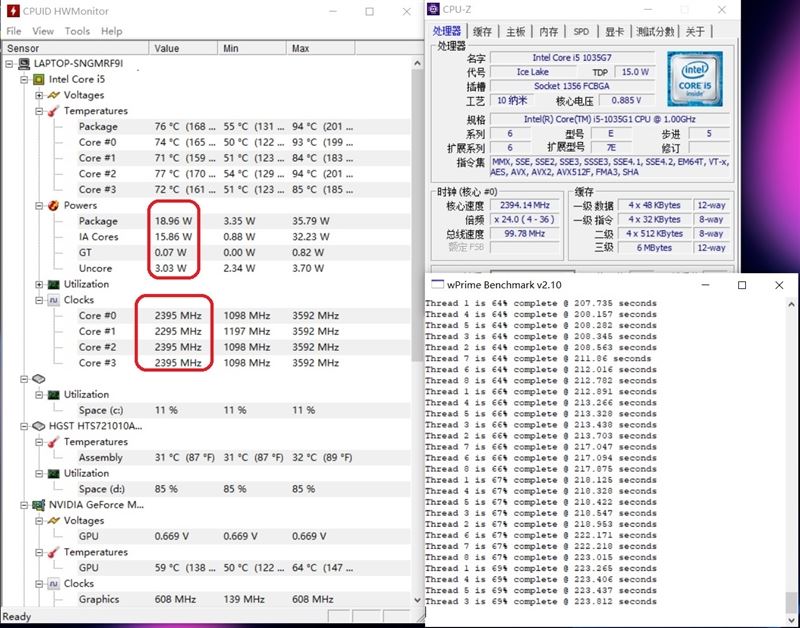Collapse the Powers node

pos(39,206)
